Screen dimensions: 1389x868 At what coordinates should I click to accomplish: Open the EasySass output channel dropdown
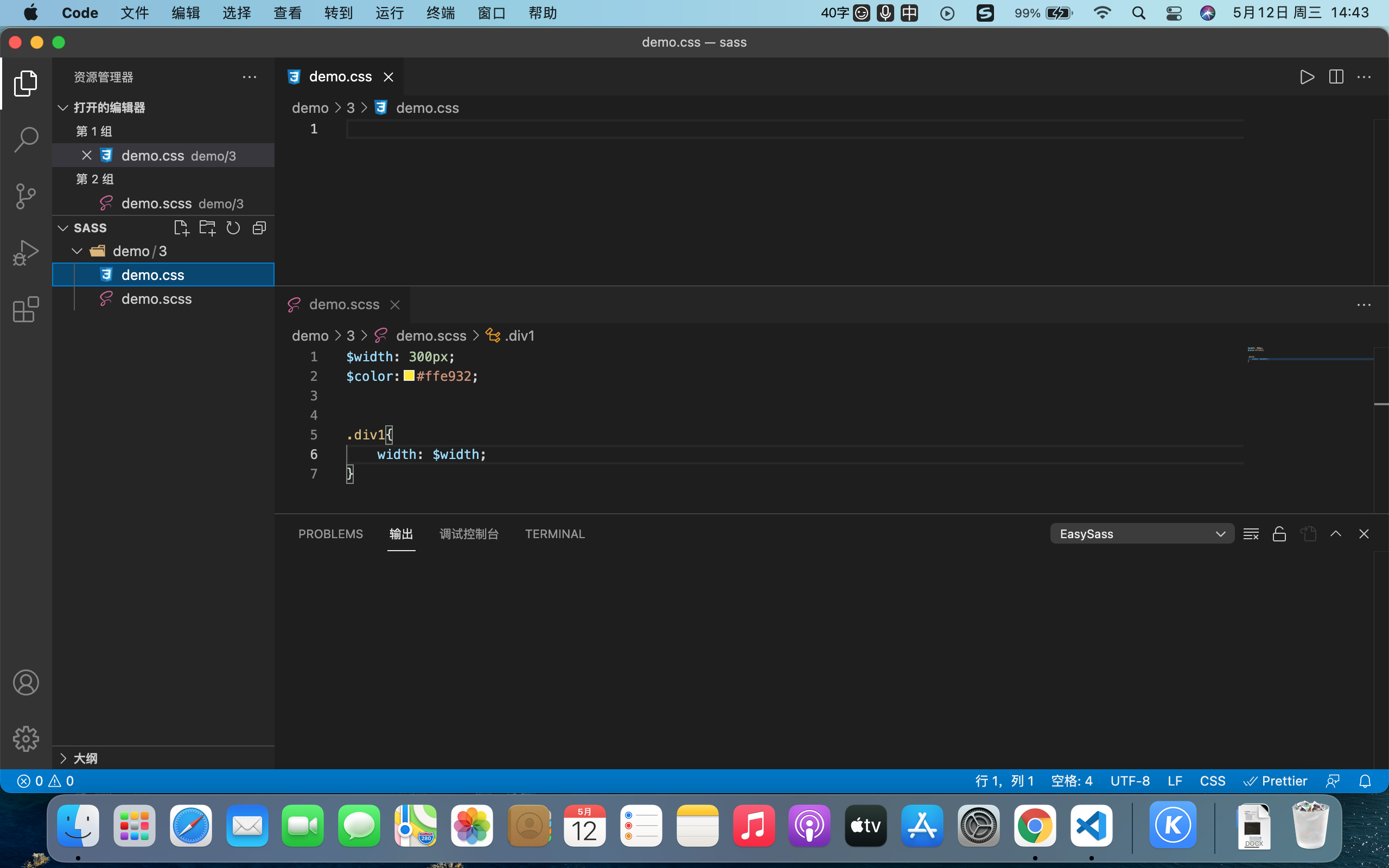tap(1142, 534)
